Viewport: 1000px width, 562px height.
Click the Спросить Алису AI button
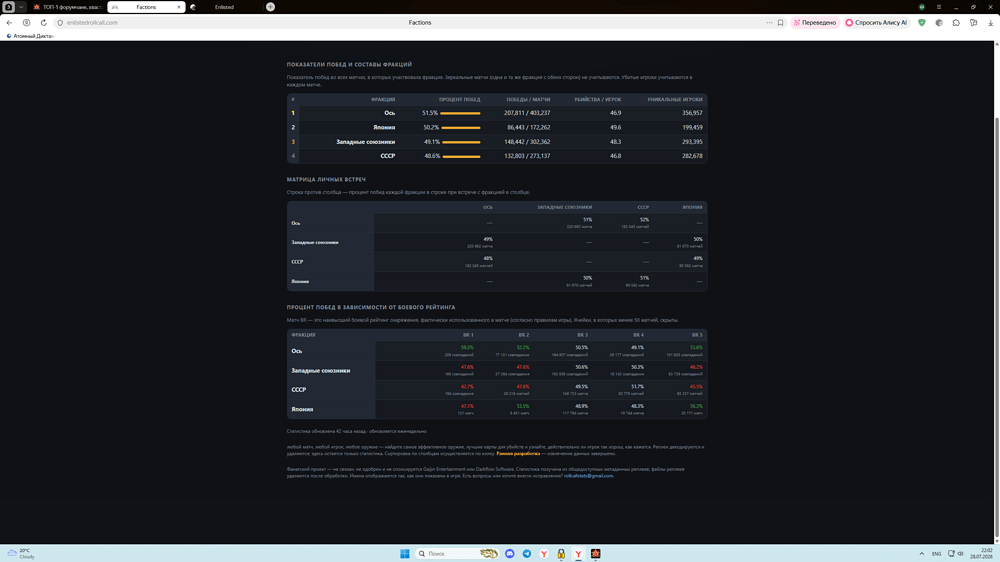pyautogui.click(x=876, y=22)
